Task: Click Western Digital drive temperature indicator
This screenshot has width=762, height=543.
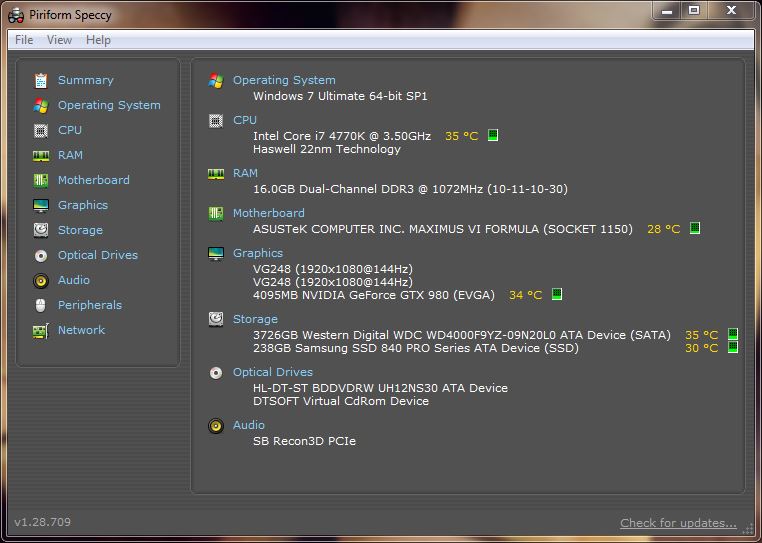Action: tap(733, 334)
